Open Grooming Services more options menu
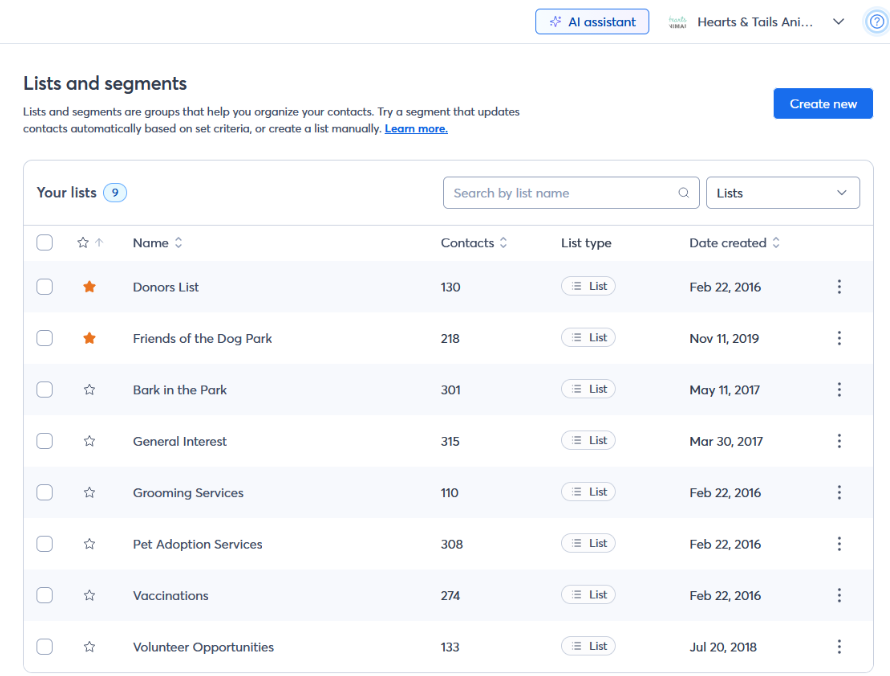This screenshot has width=890, height=676. pos(839,492)
